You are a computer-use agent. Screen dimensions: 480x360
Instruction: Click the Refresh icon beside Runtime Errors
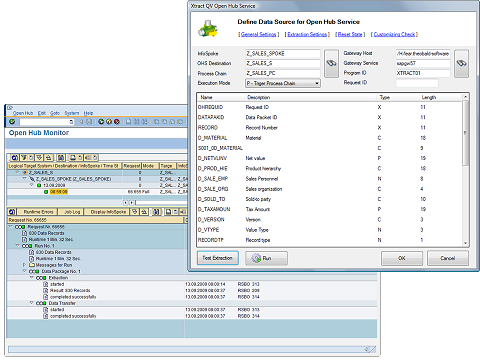(x=11, y=212)
